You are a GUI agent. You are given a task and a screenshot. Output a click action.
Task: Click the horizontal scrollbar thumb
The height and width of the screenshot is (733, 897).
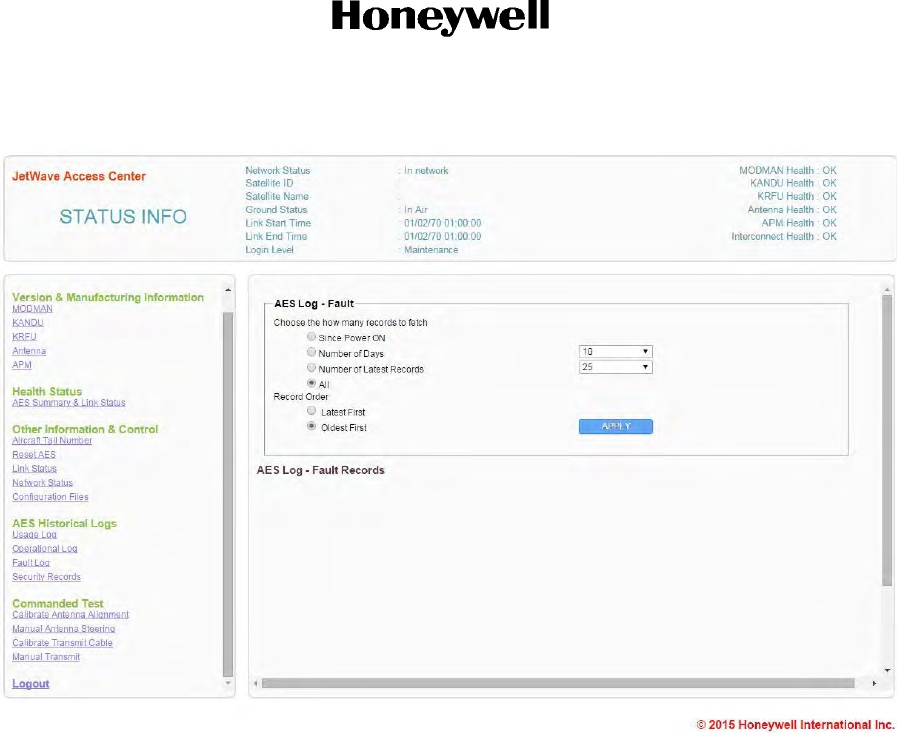(x=558, y=683)
